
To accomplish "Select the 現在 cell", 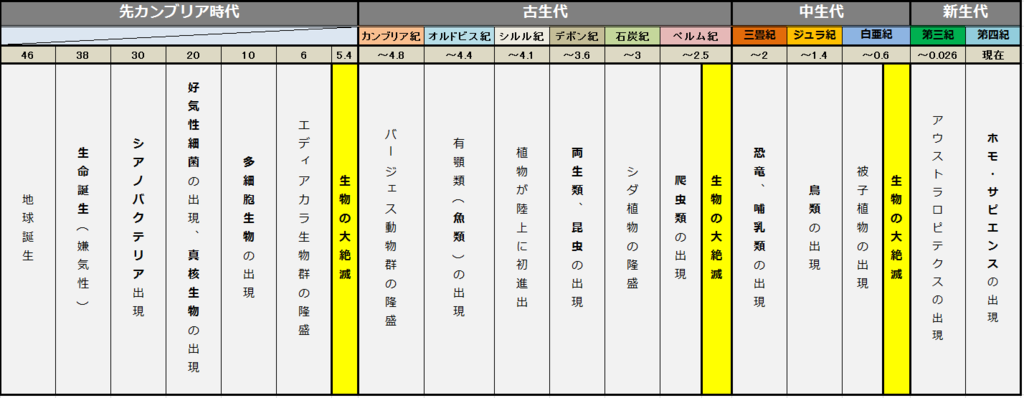I will click(x=994, y=55).
